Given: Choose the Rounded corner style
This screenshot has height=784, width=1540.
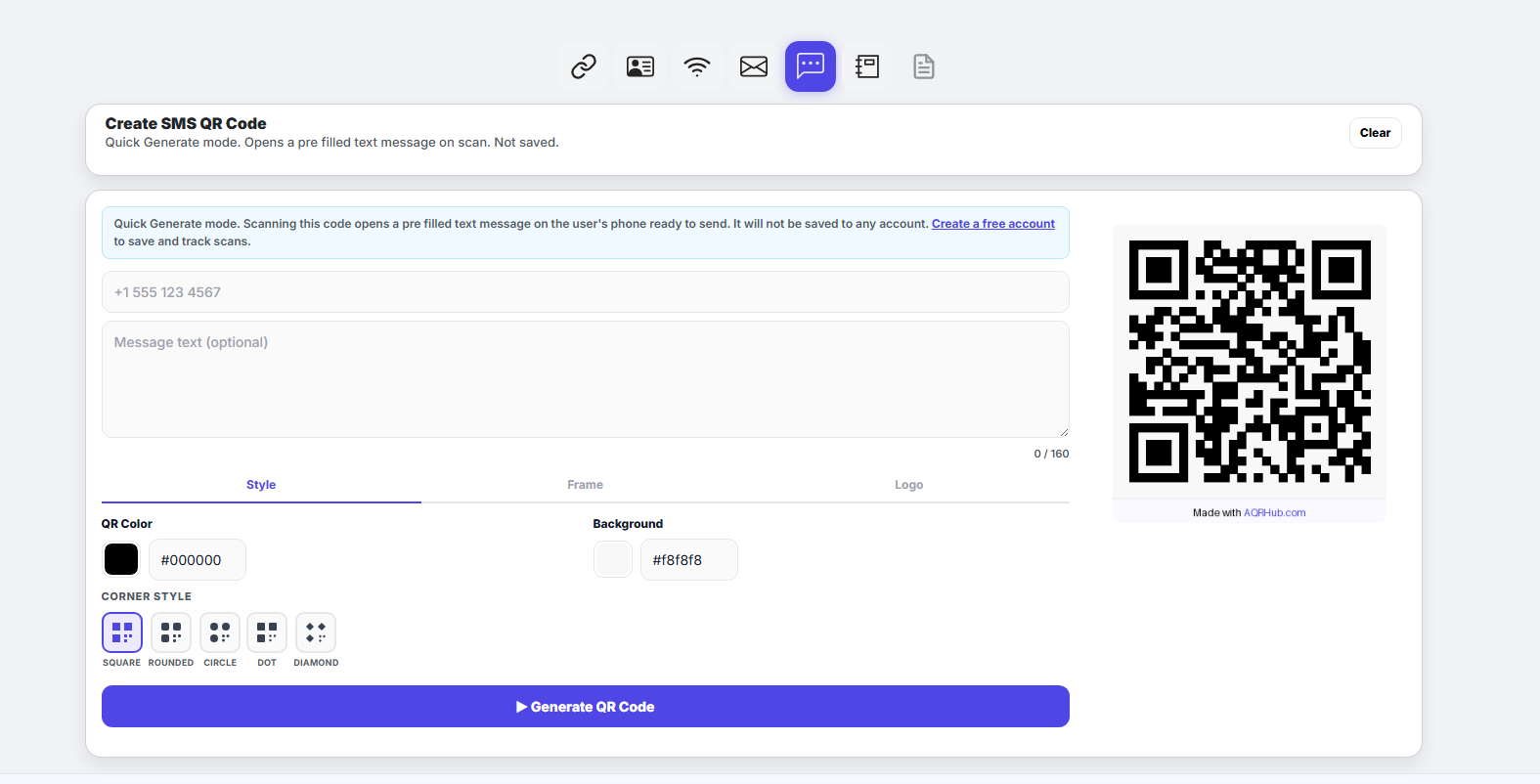Looking at the screenshot, I should [x=171, y=632].
